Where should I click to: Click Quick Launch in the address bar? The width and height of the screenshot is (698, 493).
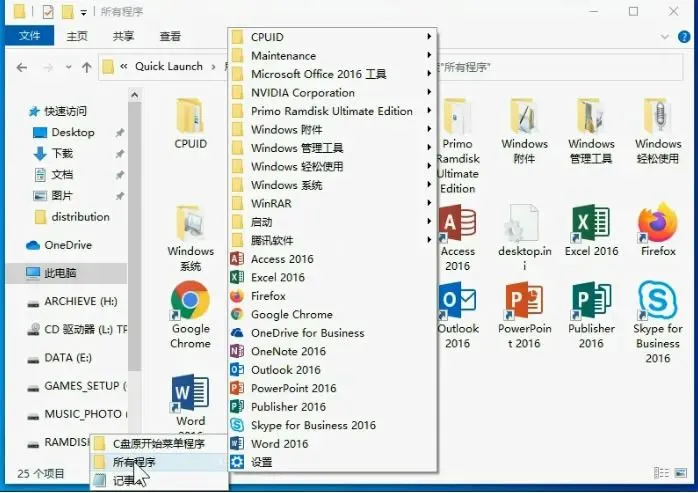(x=169, y=66)
